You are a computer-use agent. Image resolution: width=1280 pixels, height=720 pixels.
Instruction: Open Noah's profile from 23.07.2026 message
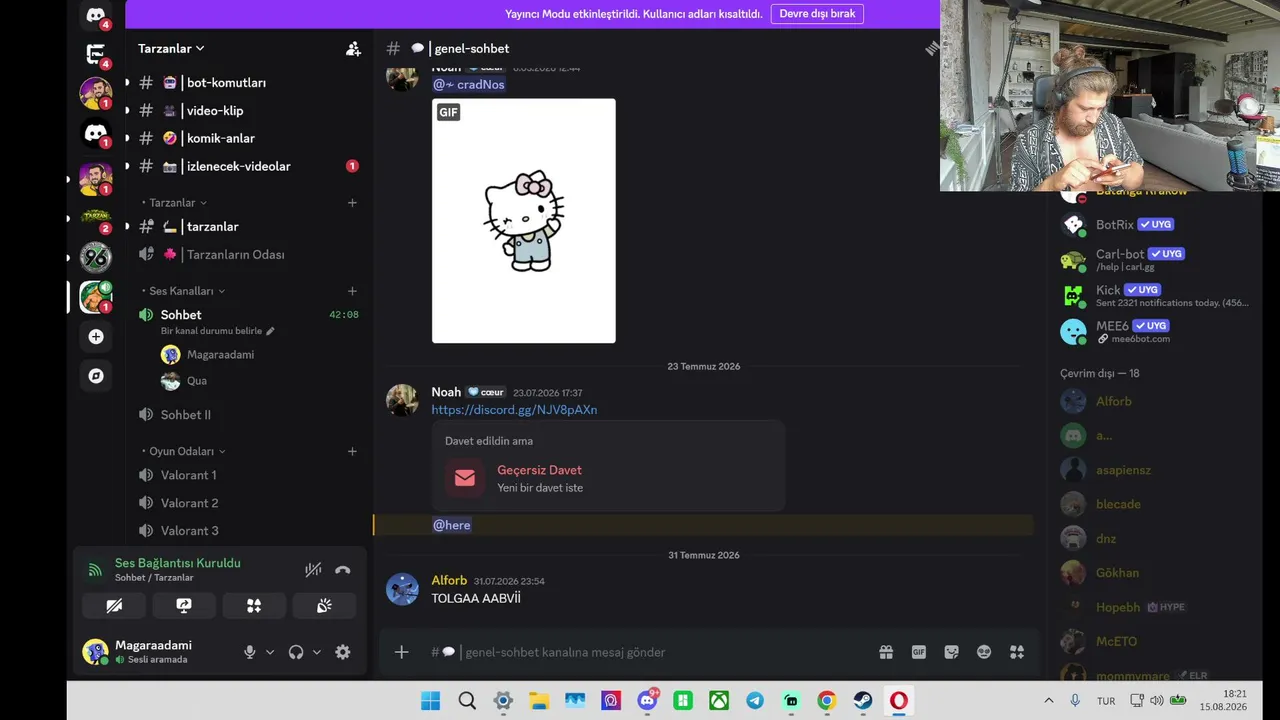coord(446,392)
